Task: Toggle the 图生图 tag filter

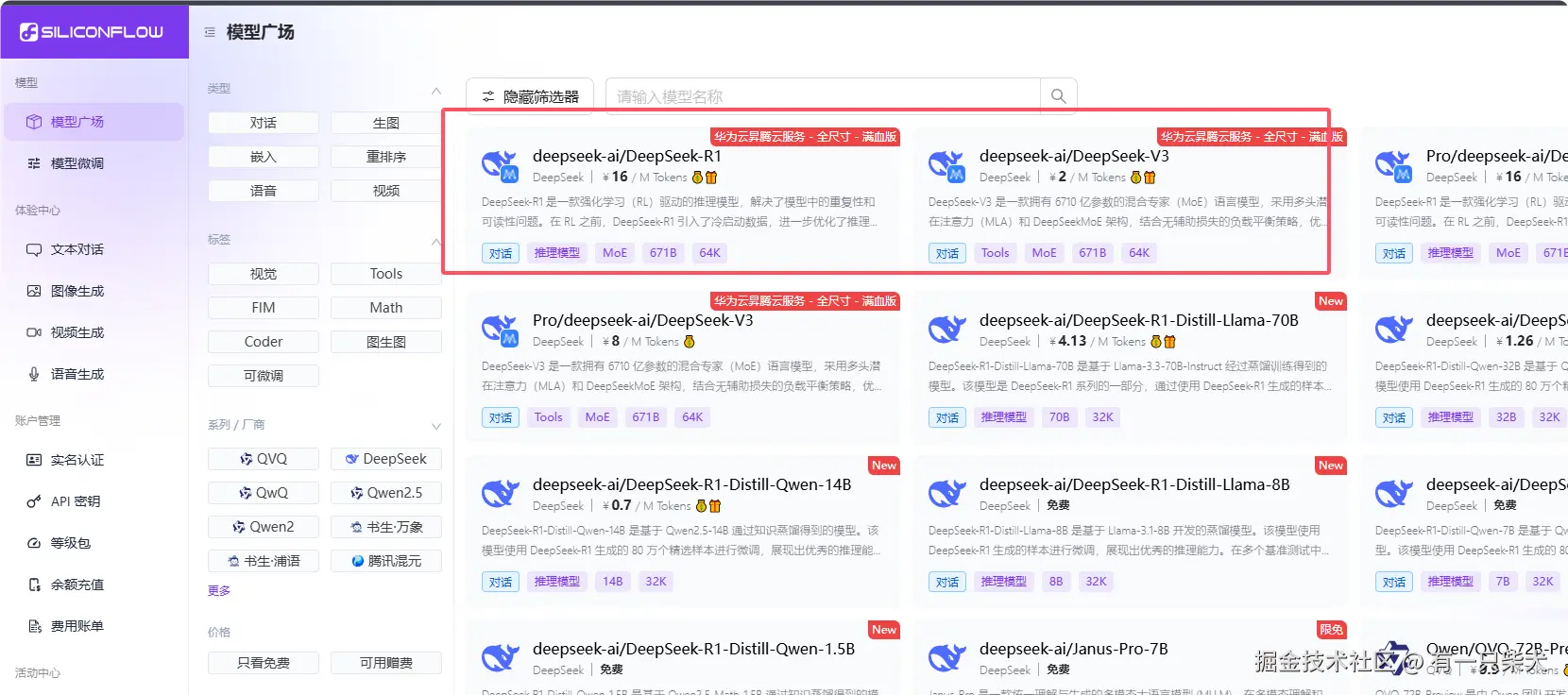Action: [x=386, y=342]
